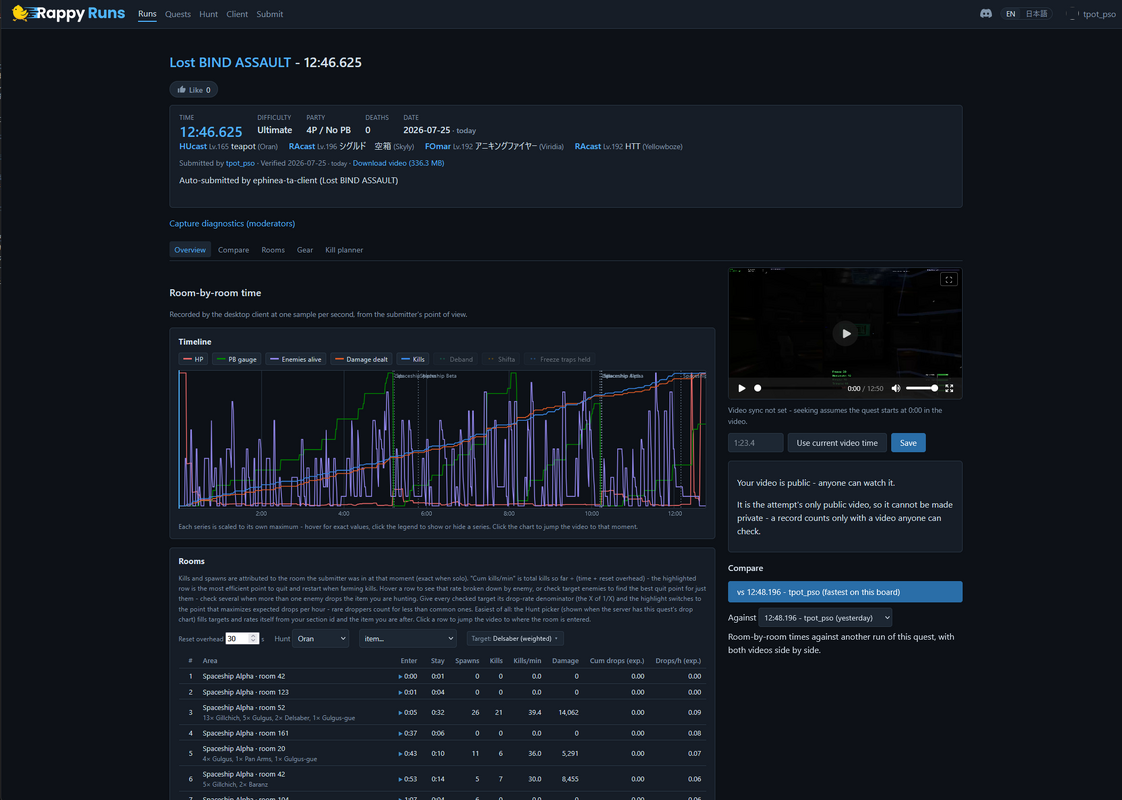Click Use current video time button
This screenshot has width=1122, height=800.
pos(837,443)
